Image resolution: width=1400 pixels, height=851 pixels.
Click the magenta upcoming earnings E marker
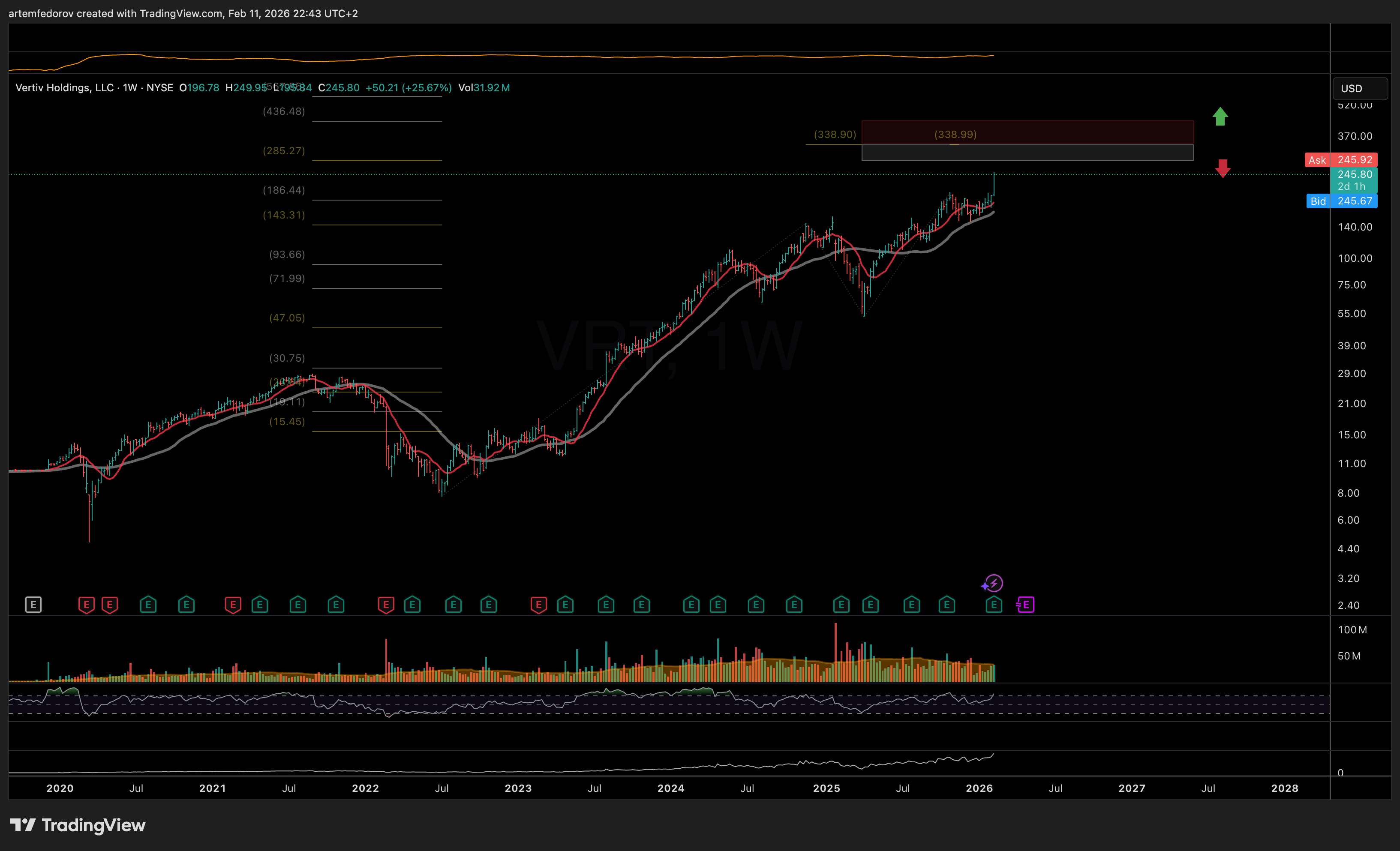point(1026,605)
